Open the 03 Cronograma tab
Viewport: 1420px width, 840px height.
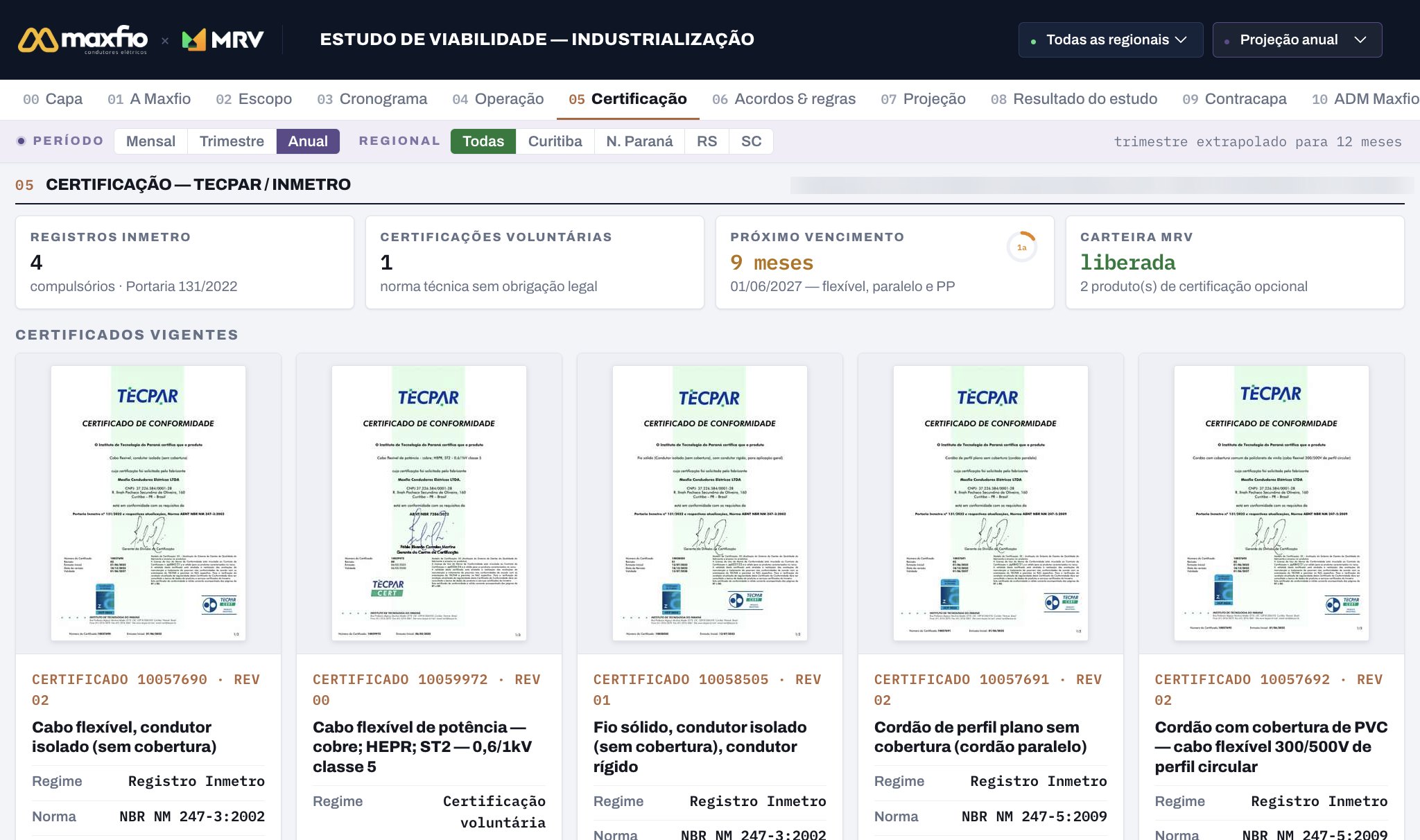coord(372,99)
